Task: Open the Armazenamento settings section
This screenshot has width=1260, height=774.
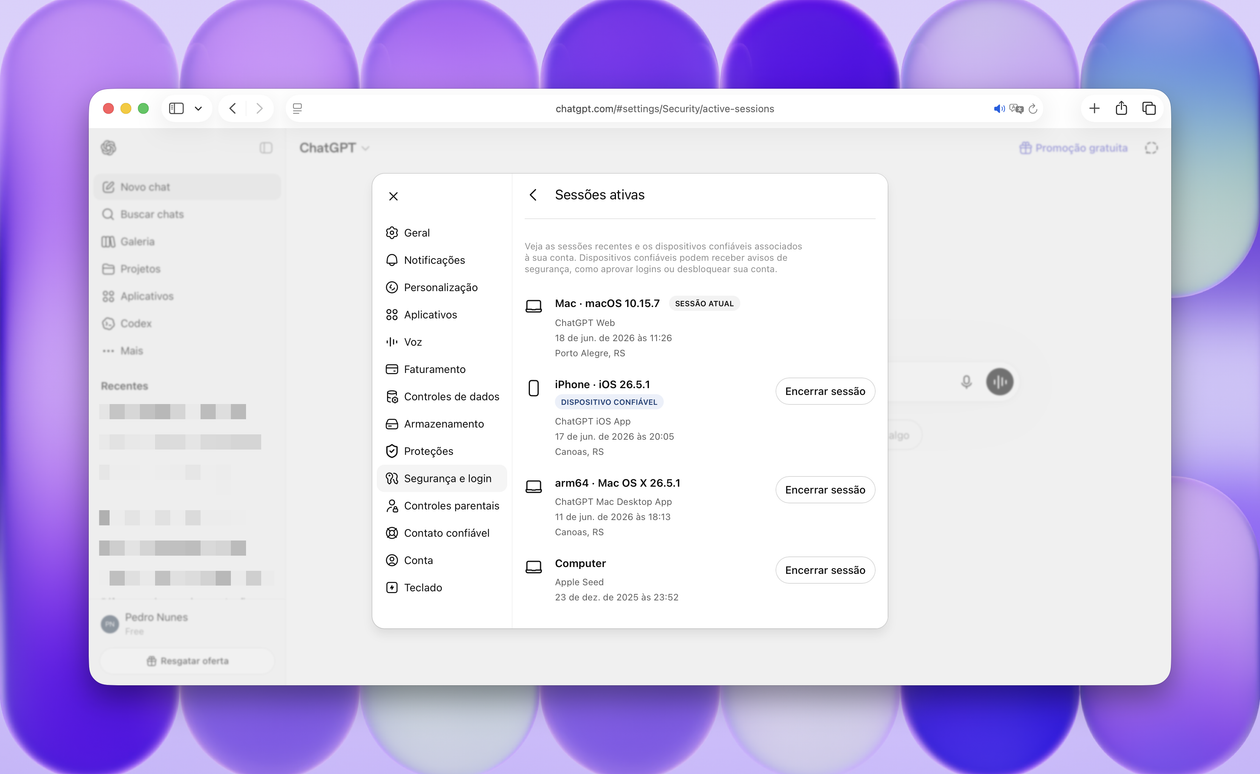Action: click(442, 424)
